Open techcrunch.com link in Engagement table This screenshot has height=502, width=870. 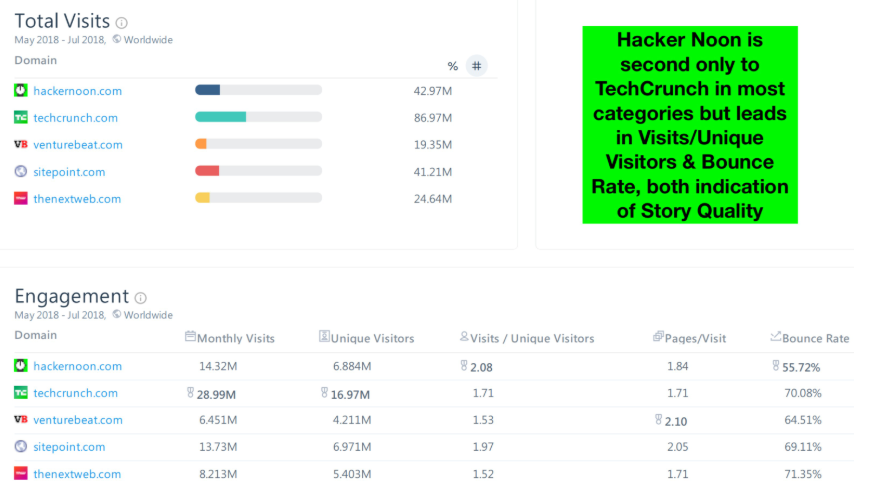point(75,393)
